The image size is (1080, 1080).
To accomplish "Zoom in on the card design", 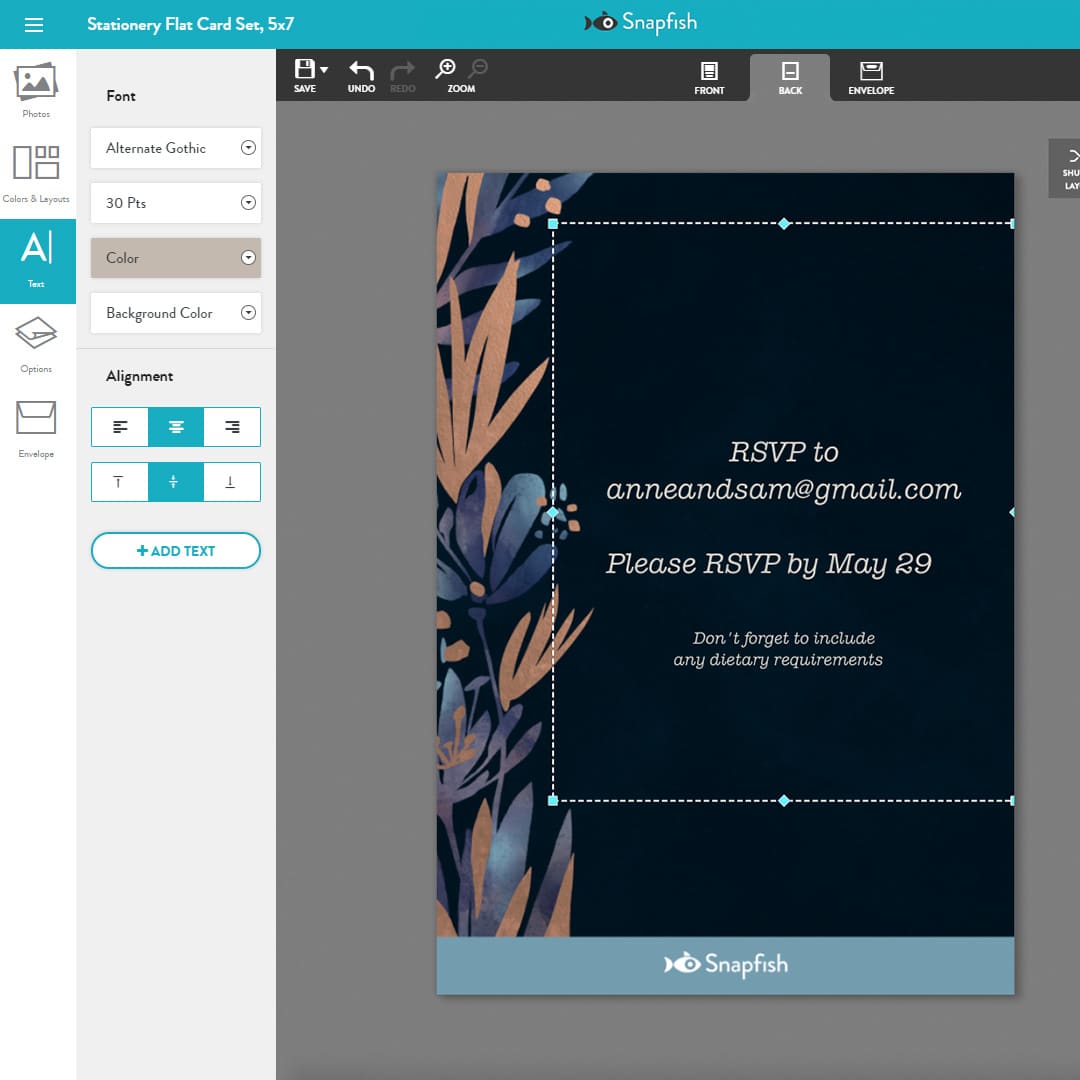I will coord(446,73).
